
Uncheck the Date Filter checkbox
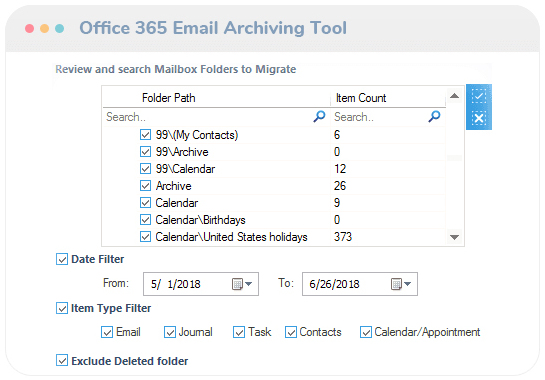click(x=62, y=259)
